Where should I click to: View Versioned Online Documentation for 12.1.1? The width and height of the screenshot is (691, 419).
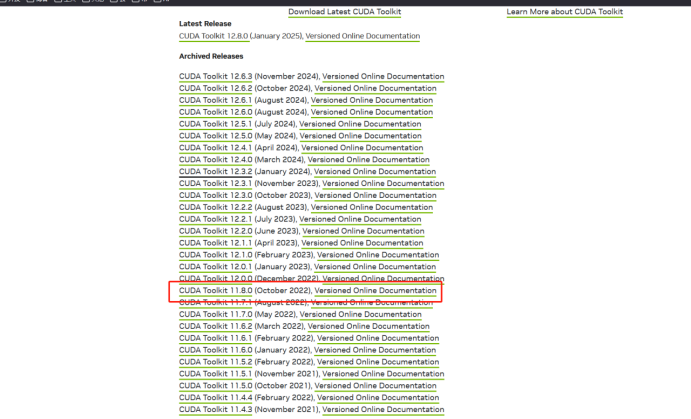[362, 243]
